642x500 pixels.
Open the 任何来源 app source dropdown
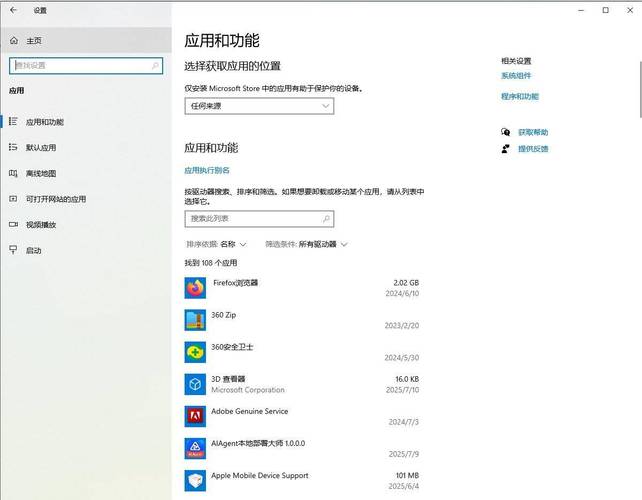click(x=259, y=106)
